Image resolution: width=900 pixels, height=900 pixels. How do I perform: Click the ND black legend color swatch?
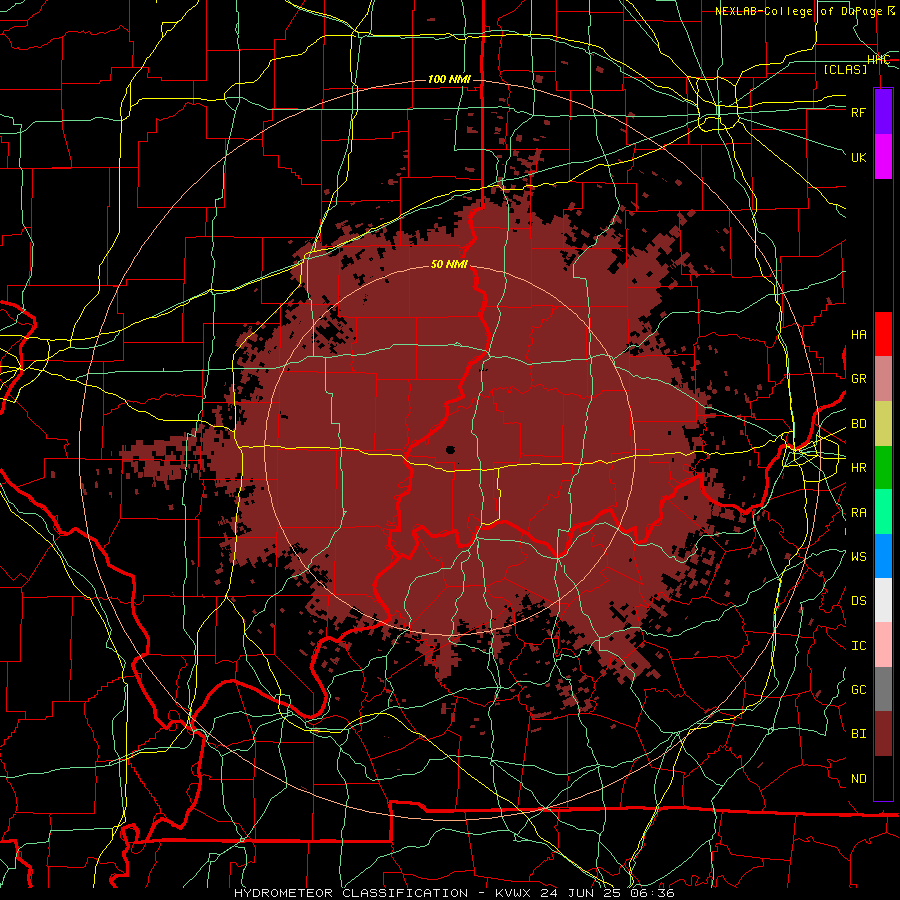[x=883, y=778]
